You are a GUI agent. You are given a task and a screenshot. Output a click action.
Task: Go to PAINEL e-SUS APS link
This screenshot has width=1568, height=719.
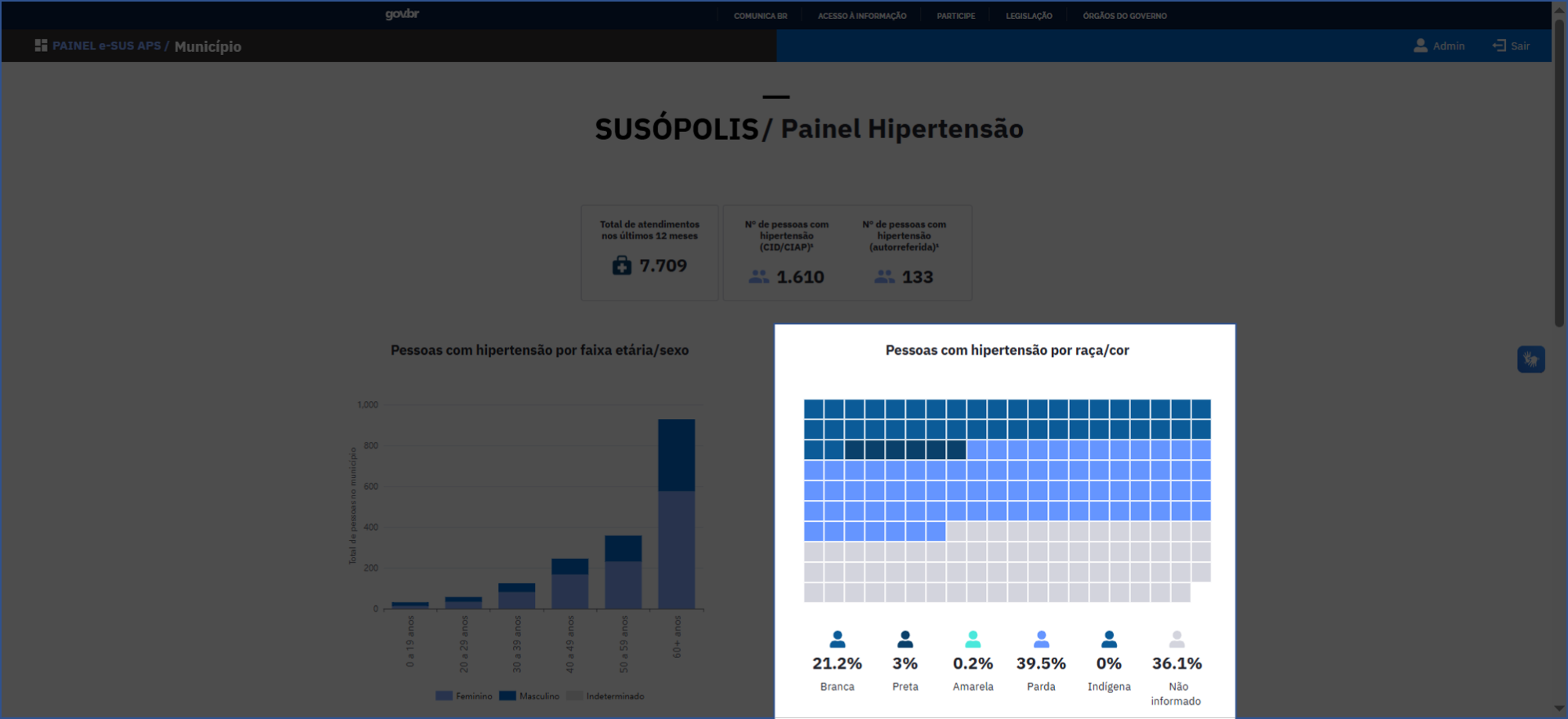107,46
